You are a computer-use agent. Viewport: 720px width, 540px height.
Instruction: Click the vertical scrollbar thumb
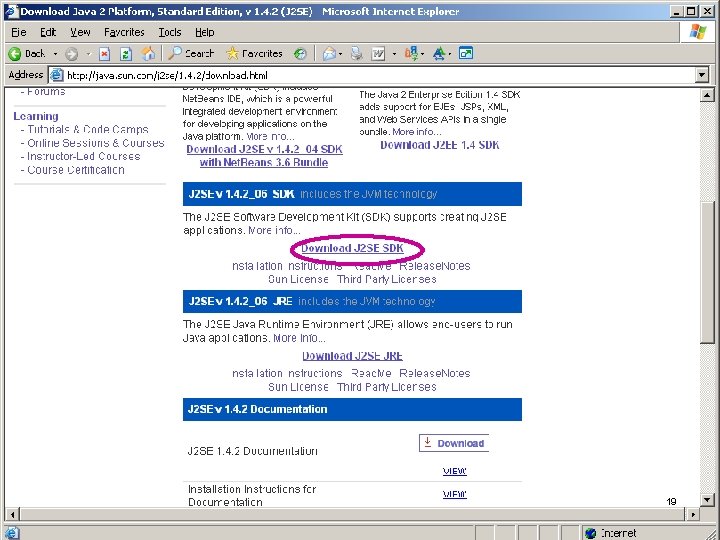[707, 272]
